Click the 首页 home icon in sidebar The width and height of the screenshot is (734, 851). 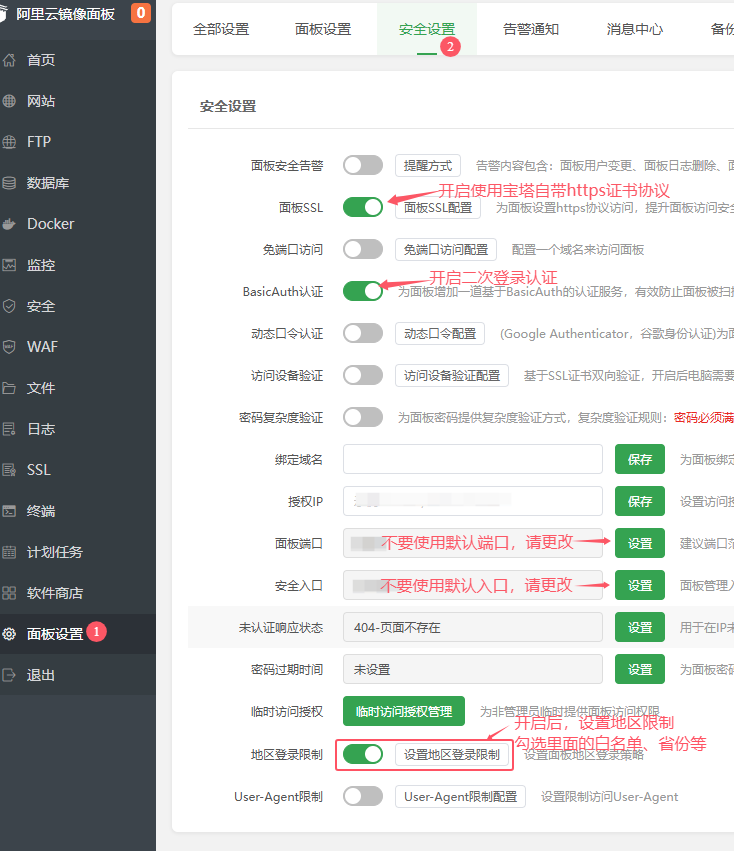[10, 60]
